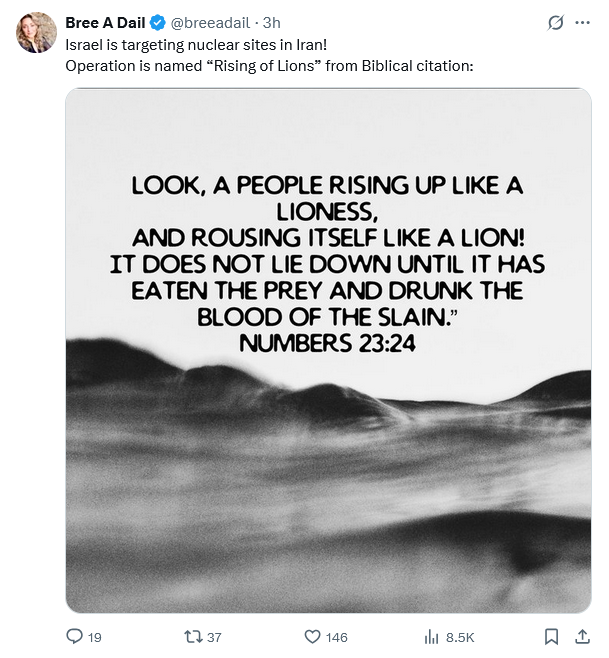Click the views bar chart icon
The image size is (609, 658).
pyautogui.click(x=432, y=636)
